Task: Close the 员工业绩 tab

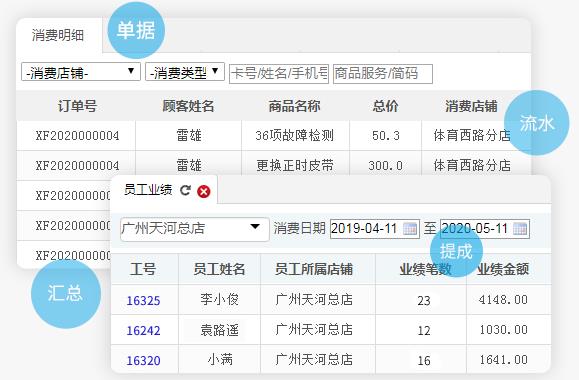Action: point(203,191)
